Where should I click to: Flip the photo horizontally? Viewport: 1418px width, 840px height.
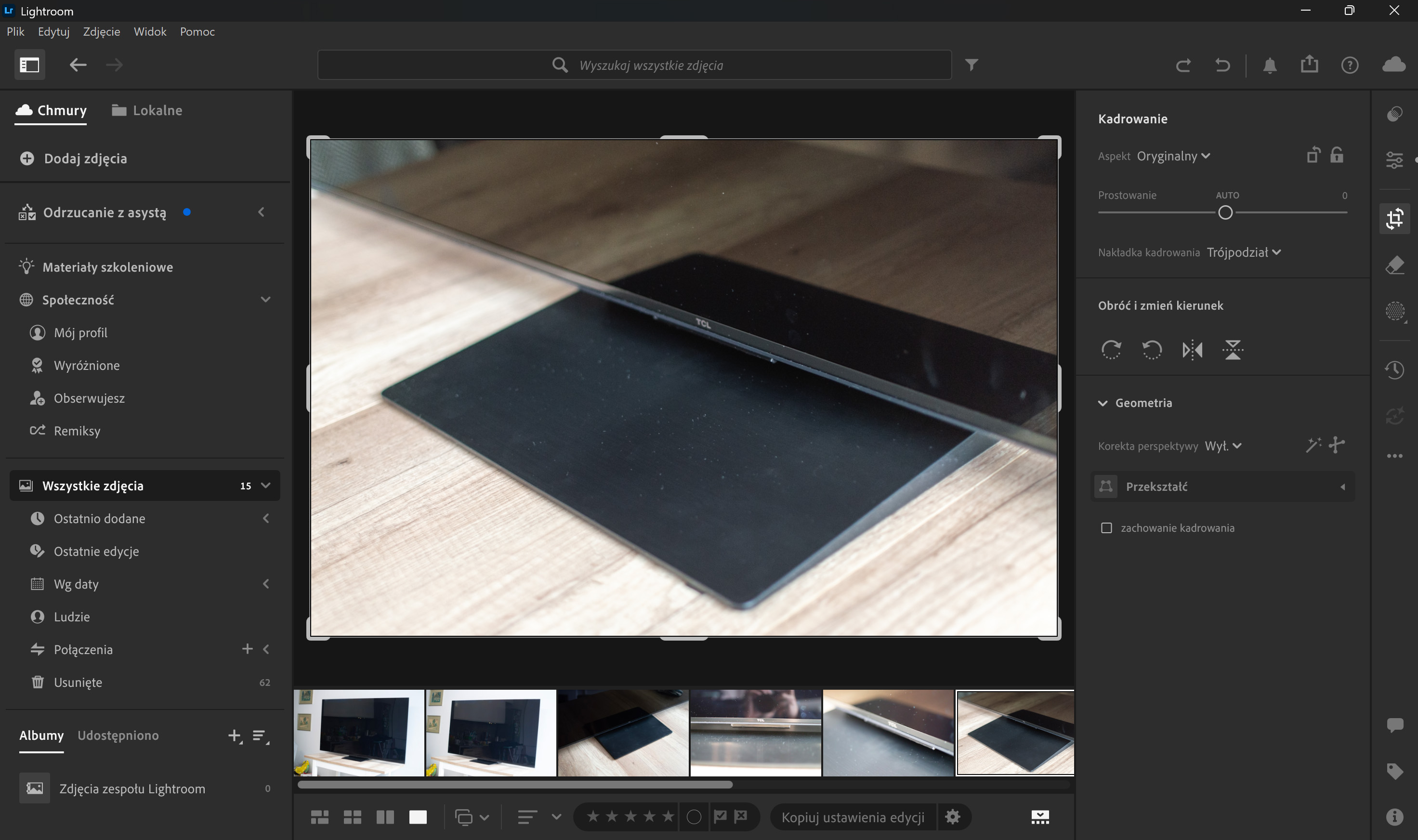pos(1192,350)
